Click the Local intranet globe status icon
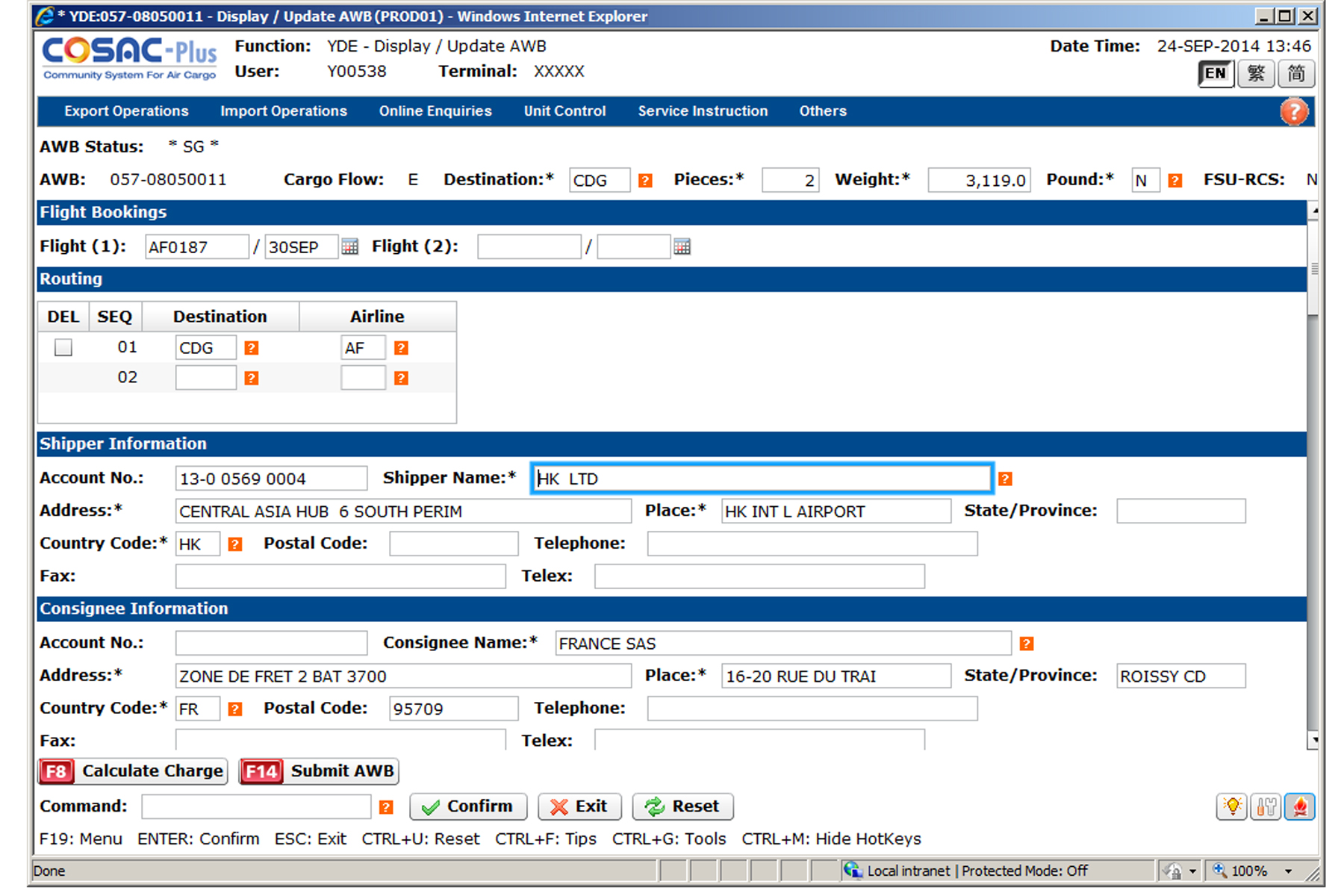 pyautogui.click(x=851, y=870)
